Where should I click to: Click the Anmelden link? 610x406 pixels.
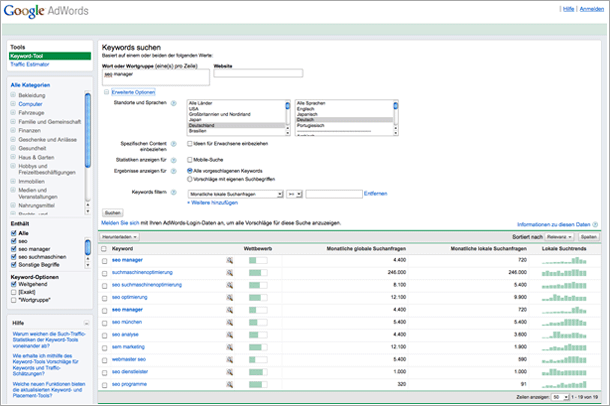[x=592, y=9]
